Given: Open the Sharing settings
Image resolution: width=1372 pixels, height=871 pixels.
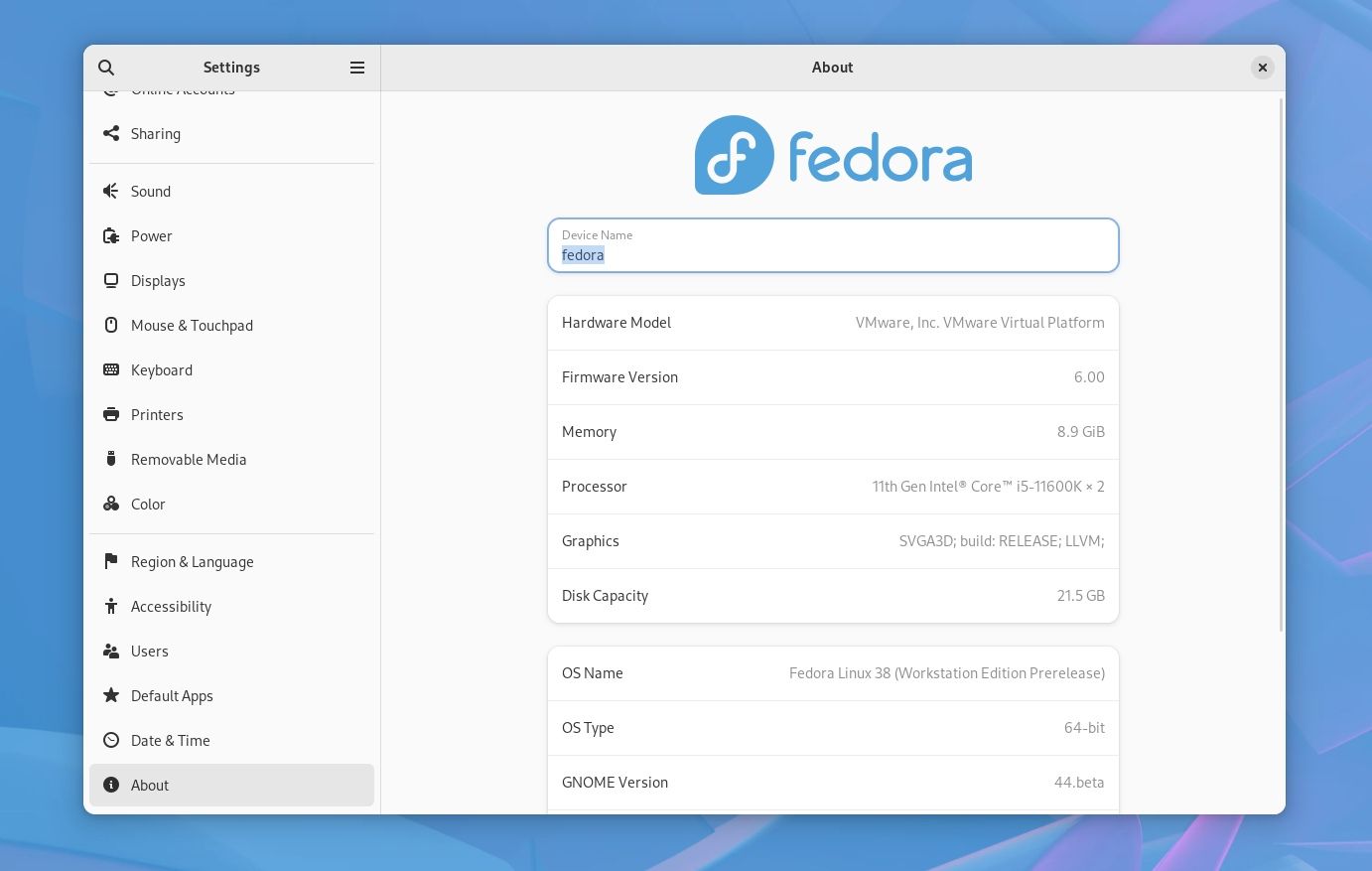Looking at the screenshot, I should click(x=156, y=133).
